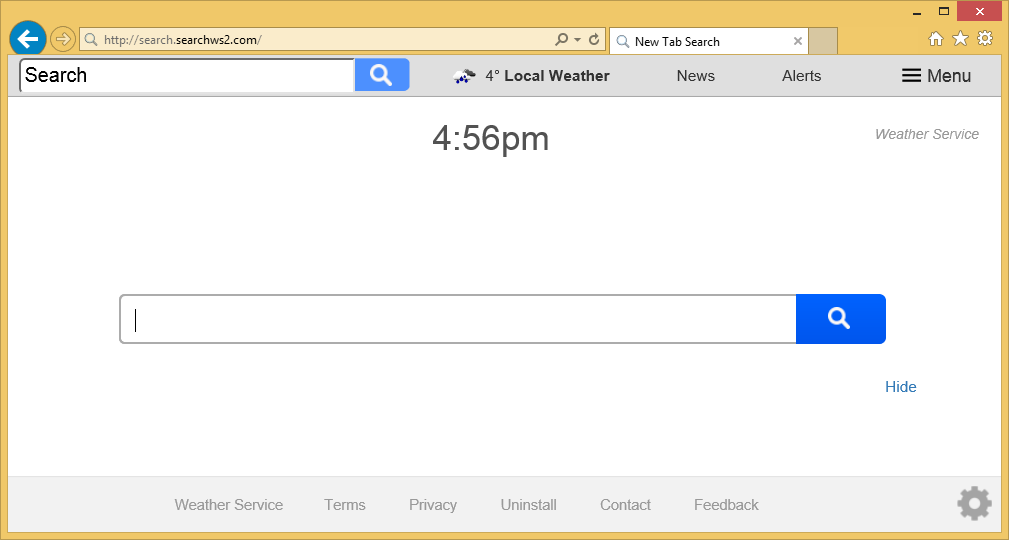Screen dimensions: 1009x540
Task: Open Favorites star icon
Action: [x=960, y=39]
